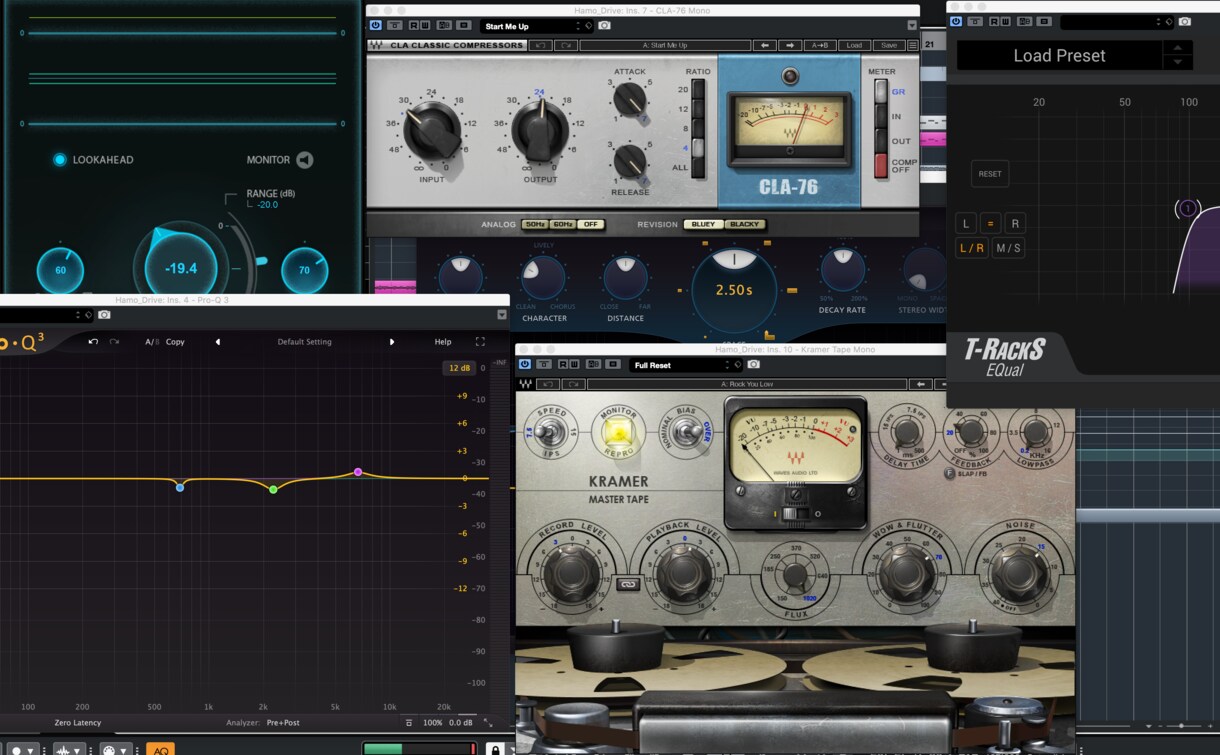Go to previous preset in CLA-76
Viewport: 1220px width, 755px height.
765,46
